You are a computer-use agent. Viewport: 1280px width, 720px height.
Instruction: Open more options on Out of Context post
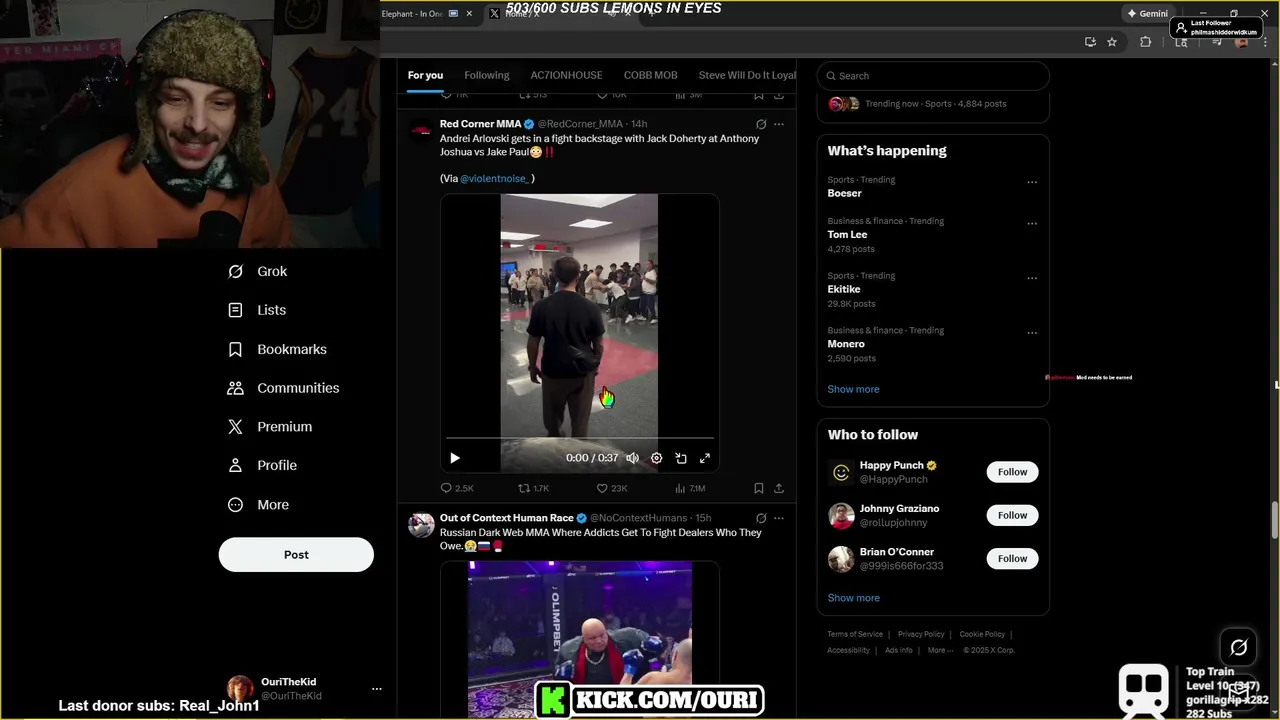[779, 518]
